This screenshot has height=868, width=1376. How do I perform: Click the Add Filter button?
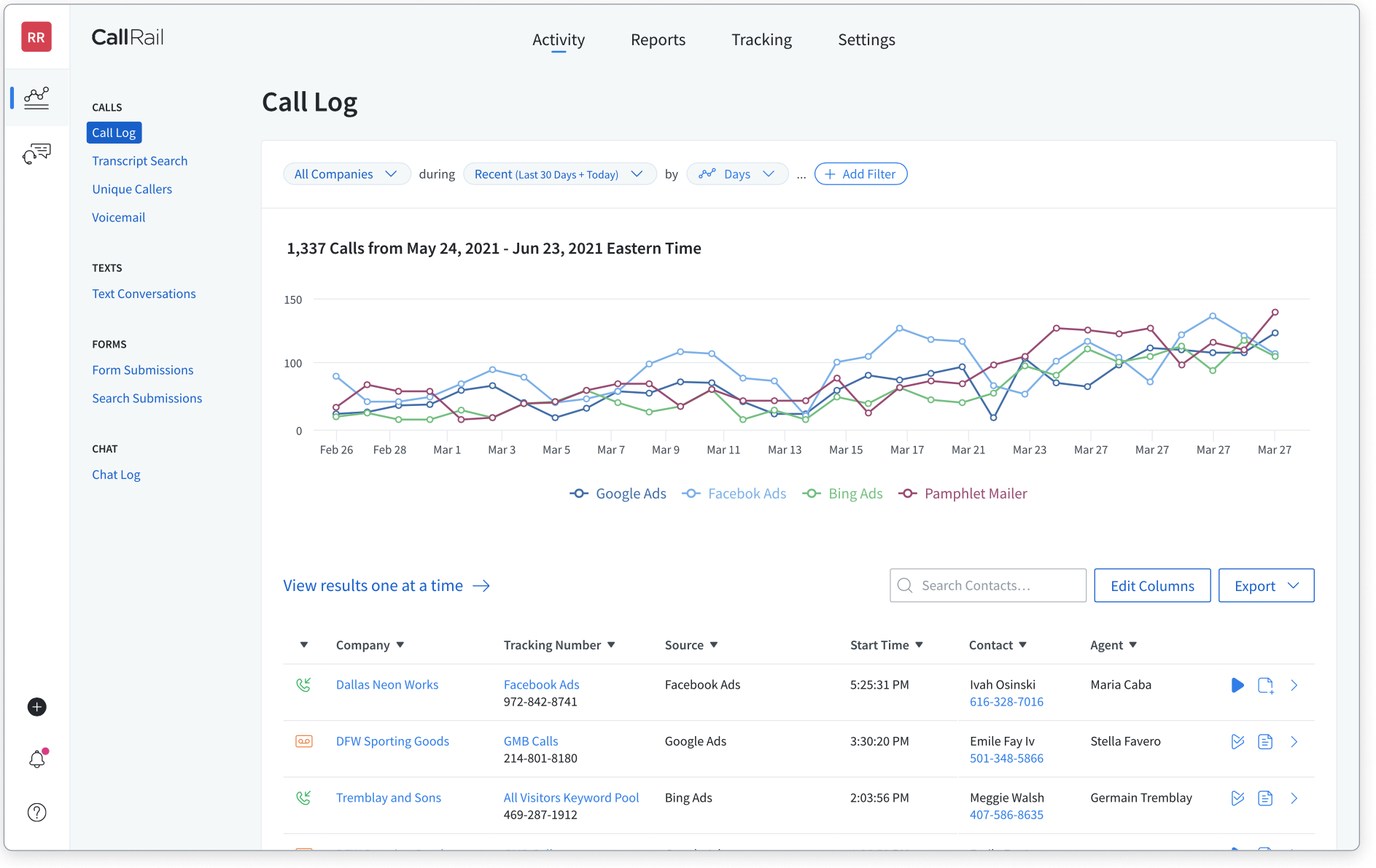coord(860,174)
